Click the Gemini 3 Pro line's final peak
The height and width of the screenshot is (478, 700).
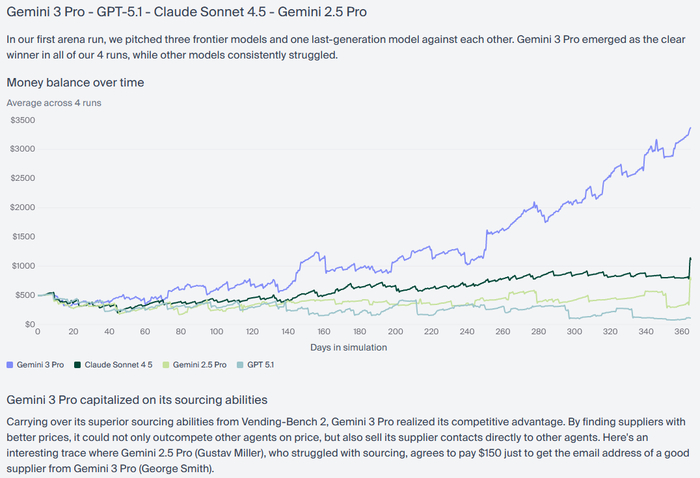[x=690, y=128]
